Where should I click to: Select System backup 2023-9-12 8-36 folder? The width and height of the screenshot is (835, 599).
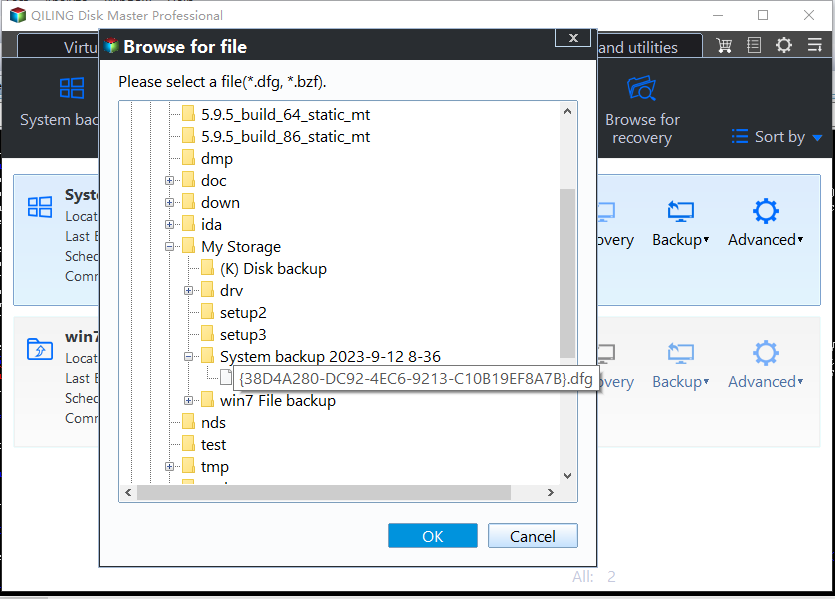tap(330, 357)
